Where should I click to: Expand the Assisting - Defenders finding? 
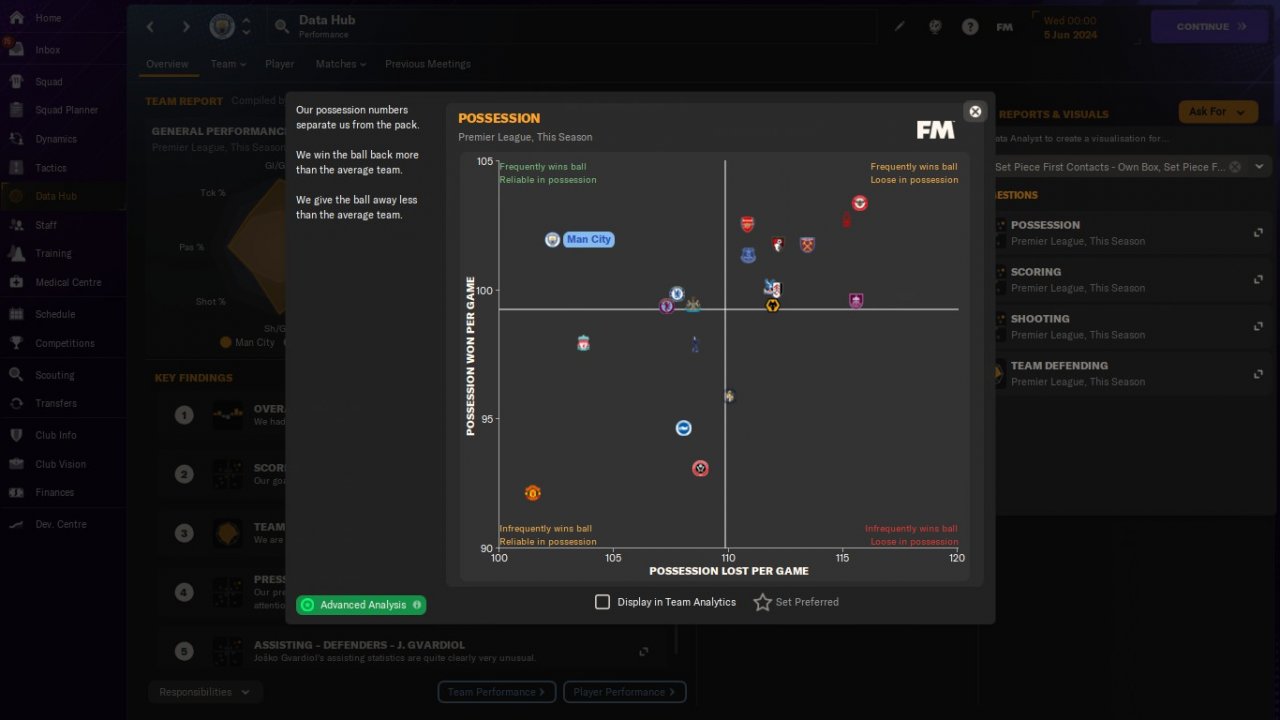644,651
